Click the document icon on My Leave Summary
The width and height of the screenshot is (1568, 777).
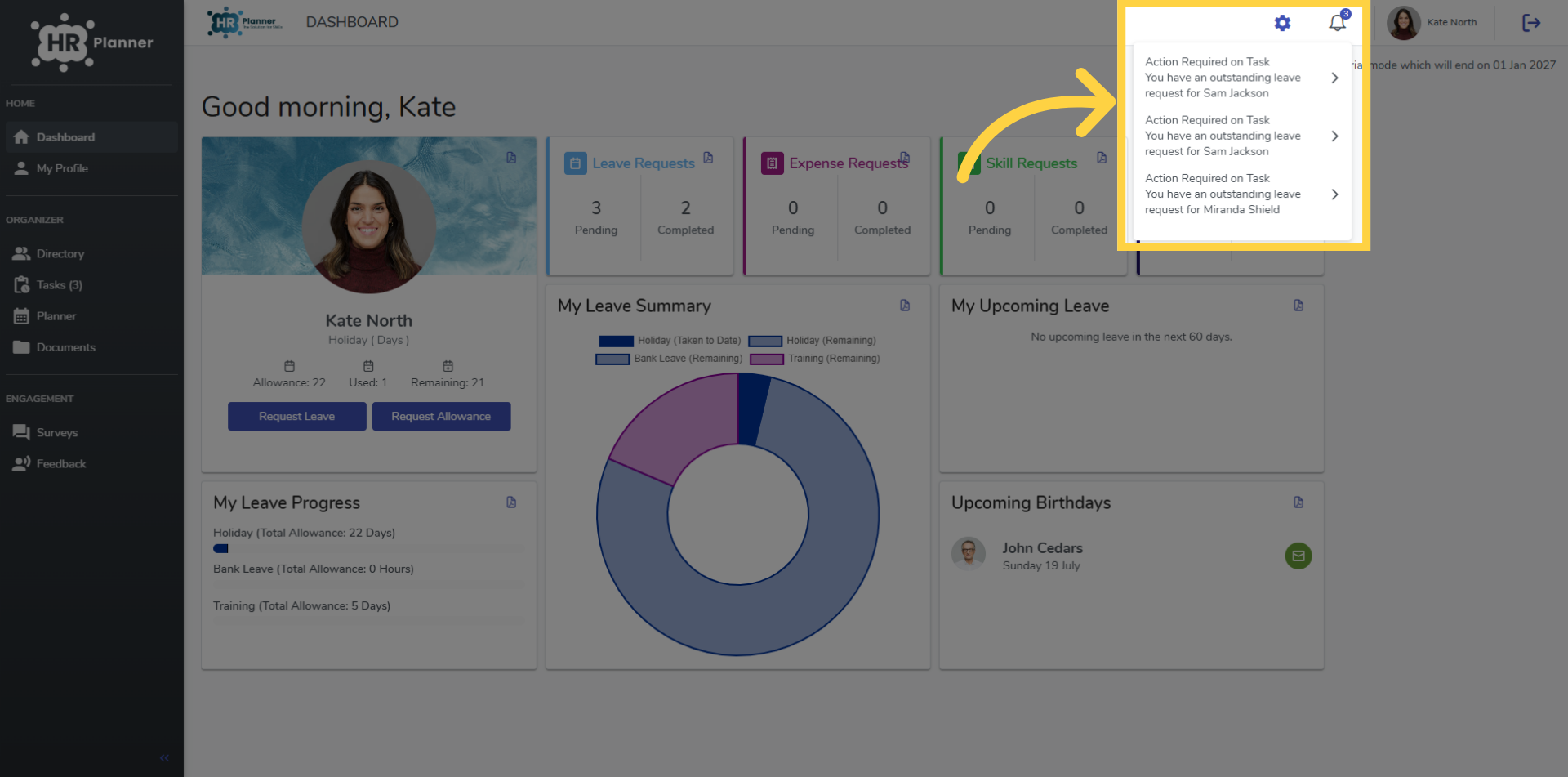coord(905,306)
